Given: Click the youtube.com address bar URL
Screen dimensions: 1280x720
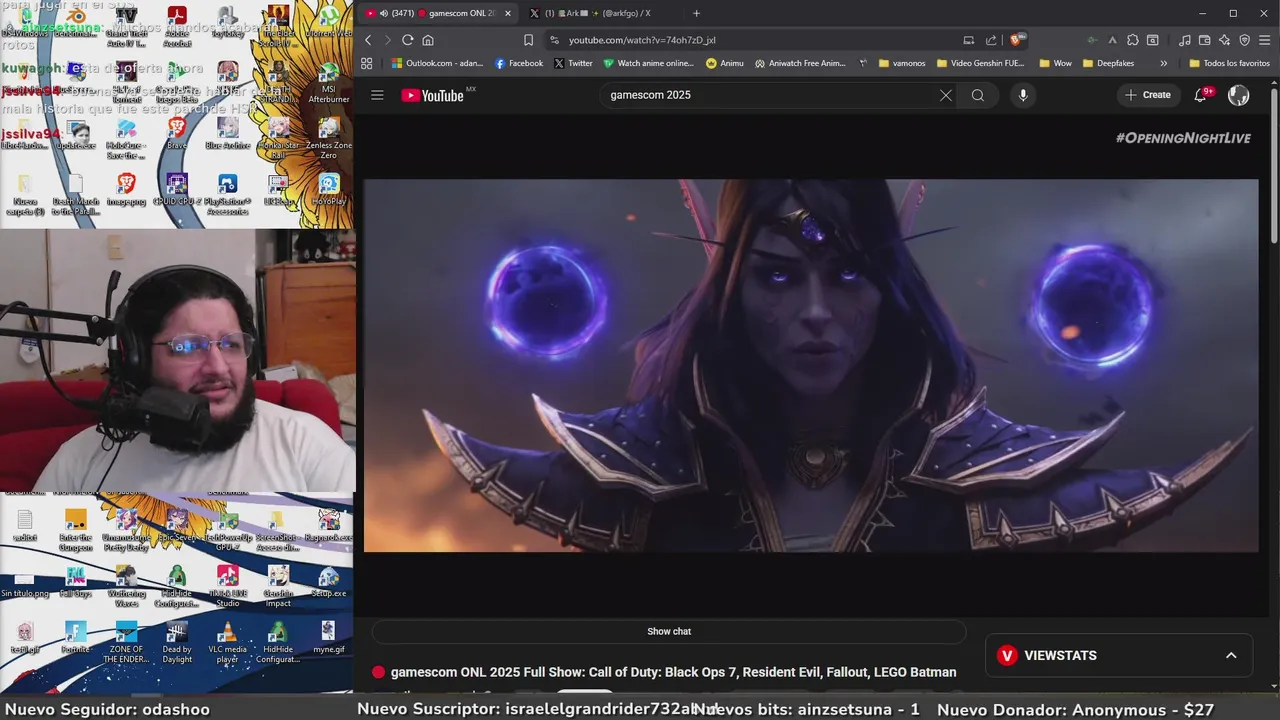Looking at the screenshot, I should pyautogui.click(x=642, y=40).
